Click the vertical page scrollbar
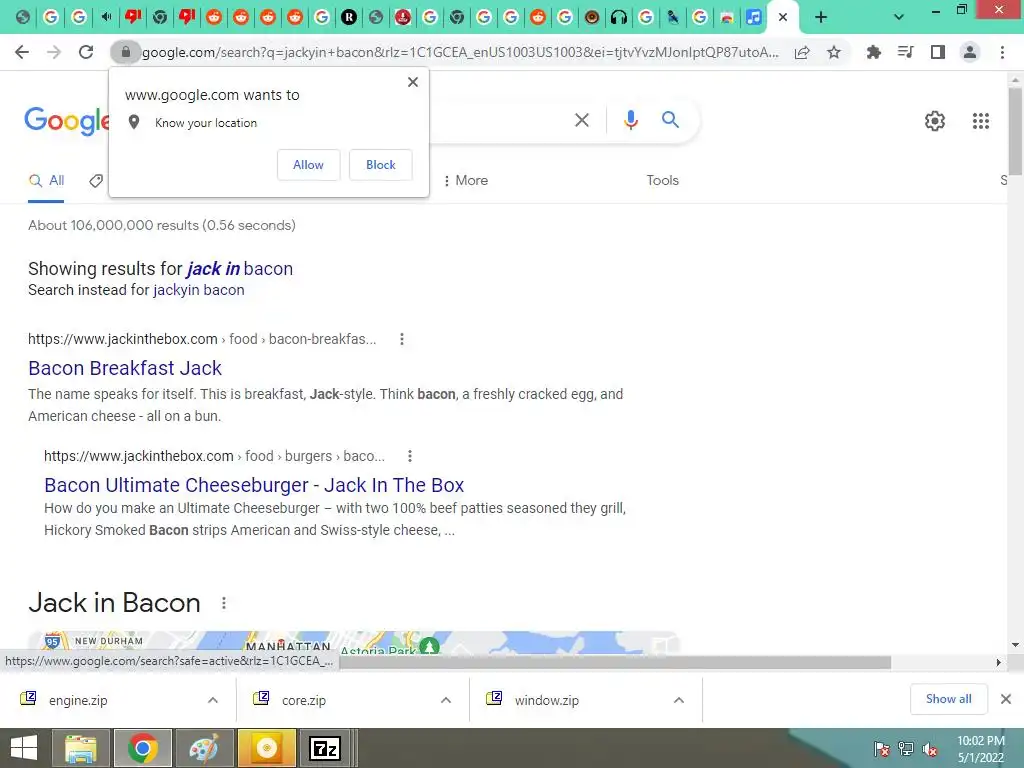Viewport: 1024px width, 768px height. [1015, 131]
